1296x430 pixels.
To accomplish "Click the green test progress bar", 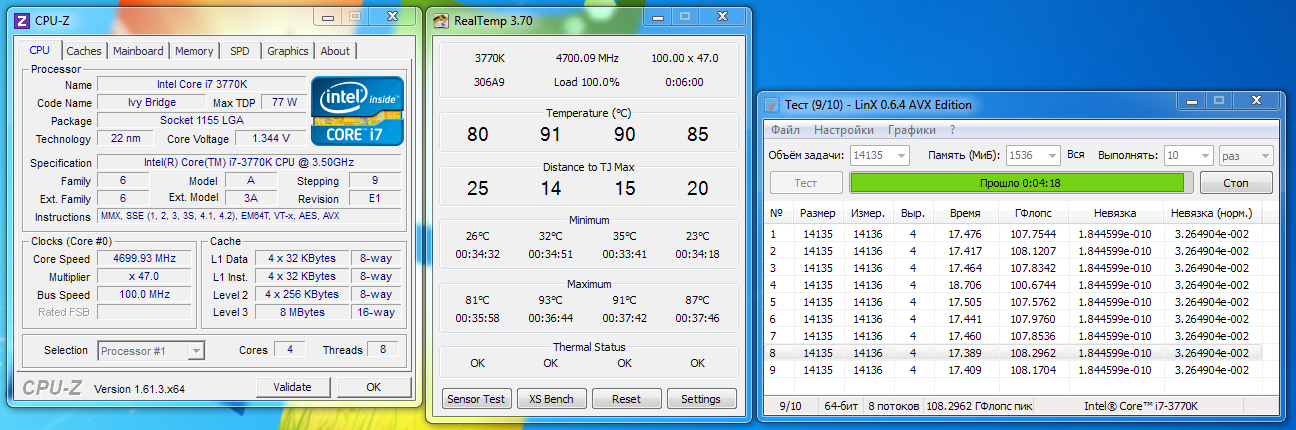I will pyautogui.click(x=1016, y=183).
